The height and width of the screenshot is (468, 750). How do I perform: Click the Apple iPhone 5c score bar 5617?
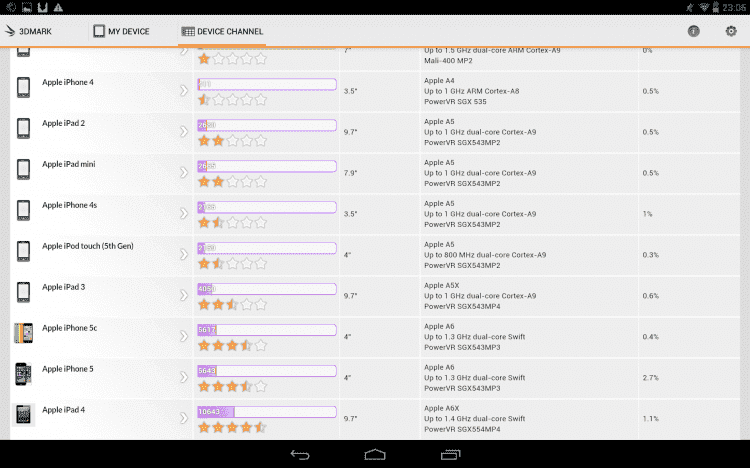click(267, 330)
